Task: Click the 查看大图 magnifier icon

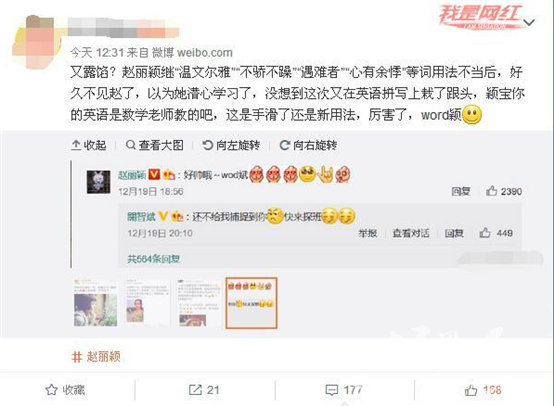Action: coord(130,145)
